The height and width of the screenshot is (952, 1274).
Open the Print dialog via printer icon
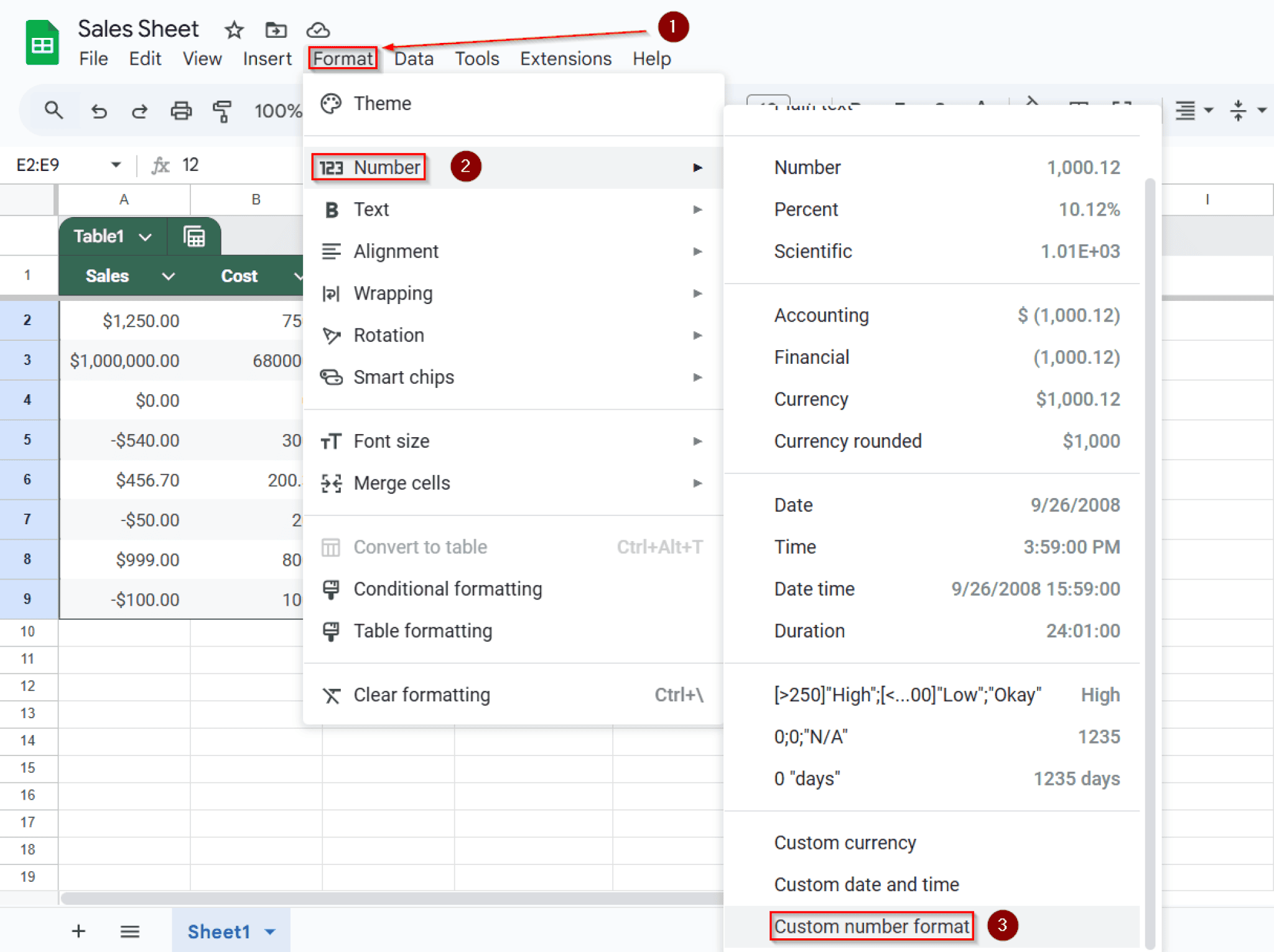(x=181, y=110)
